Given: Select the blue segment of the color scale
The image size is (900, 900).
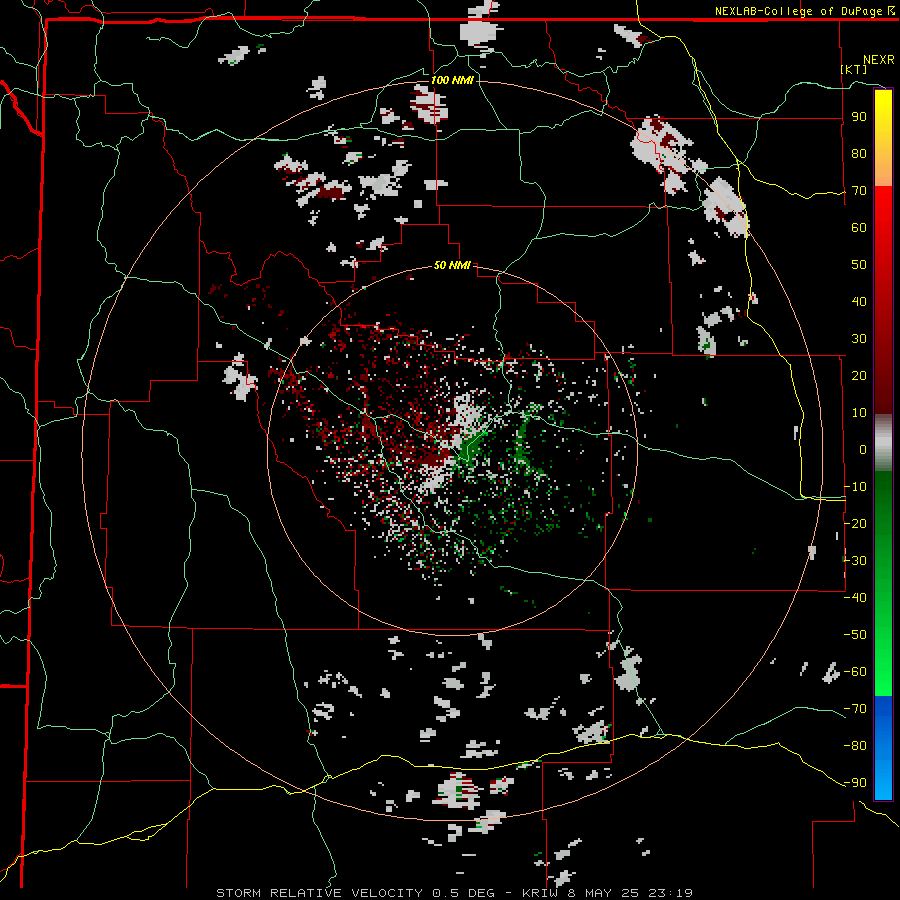Looking at the screenshot, I should [x=883, y=747].
